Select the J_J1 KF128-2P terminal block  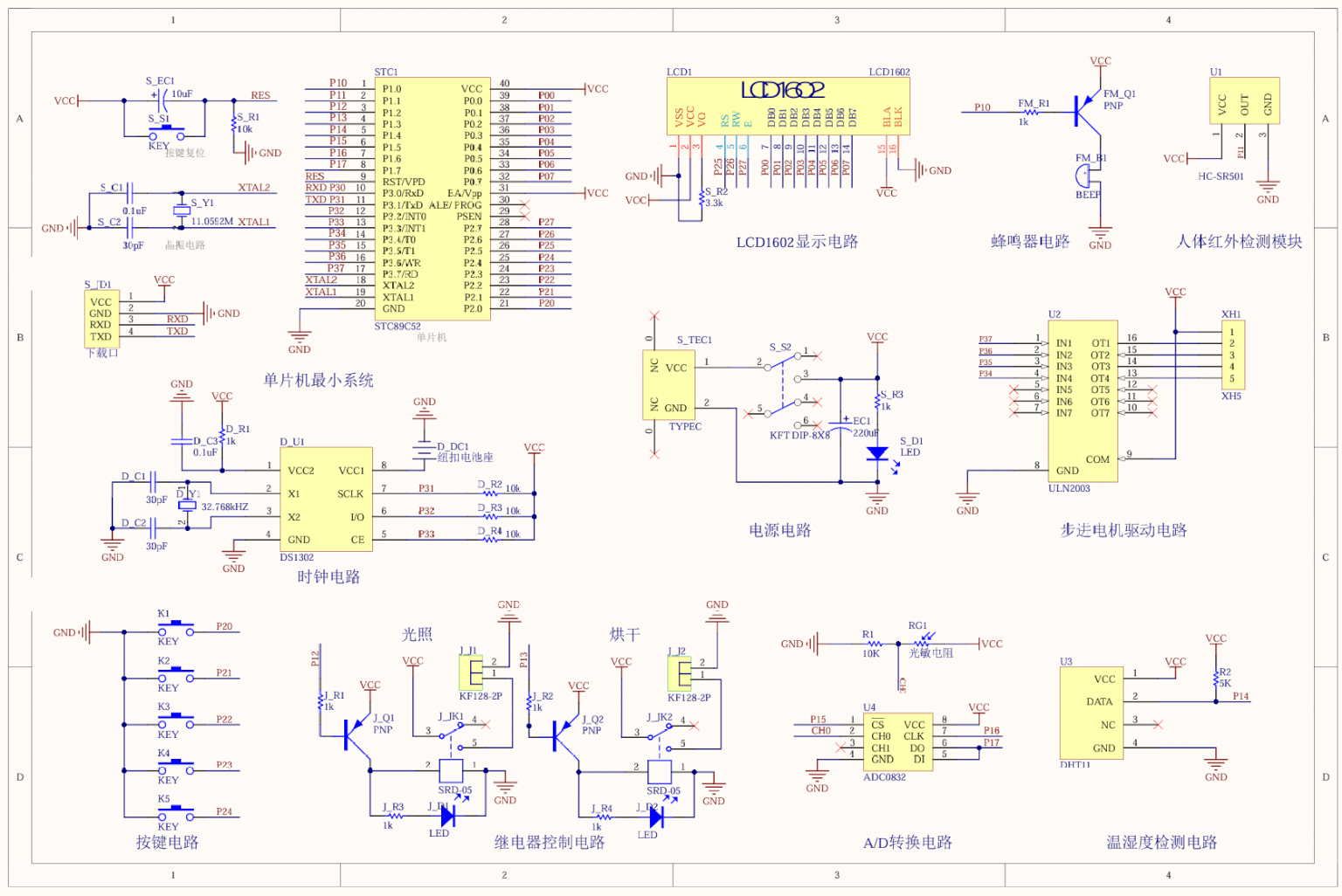tap(470, 672)
